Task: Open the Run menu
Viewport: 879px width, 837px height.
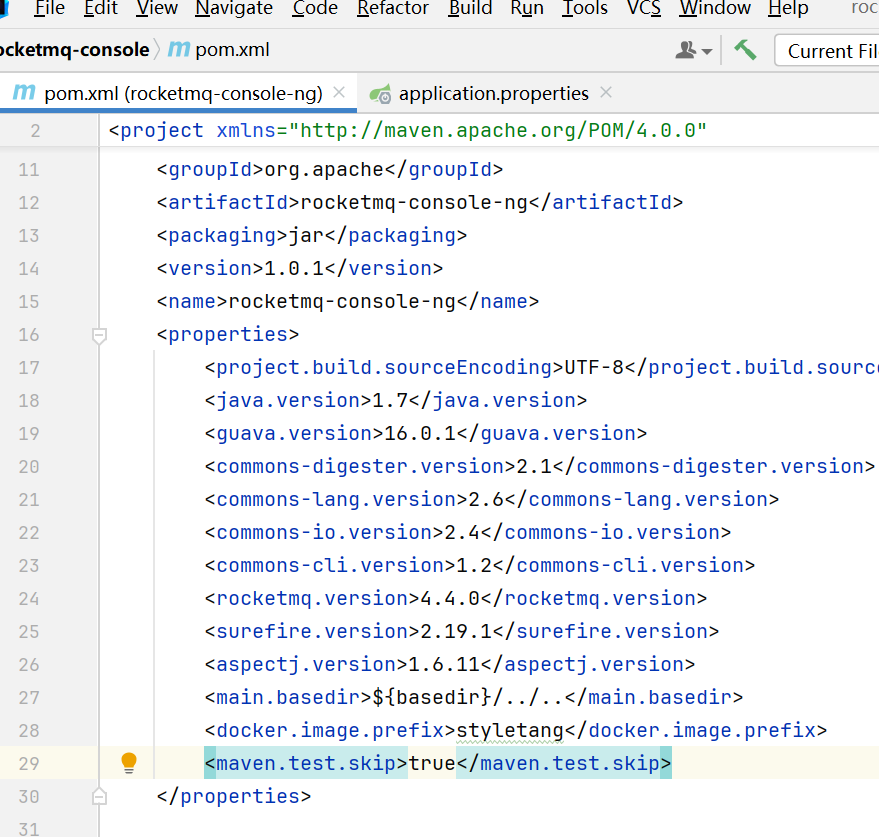Action: (x=527, y=8)
